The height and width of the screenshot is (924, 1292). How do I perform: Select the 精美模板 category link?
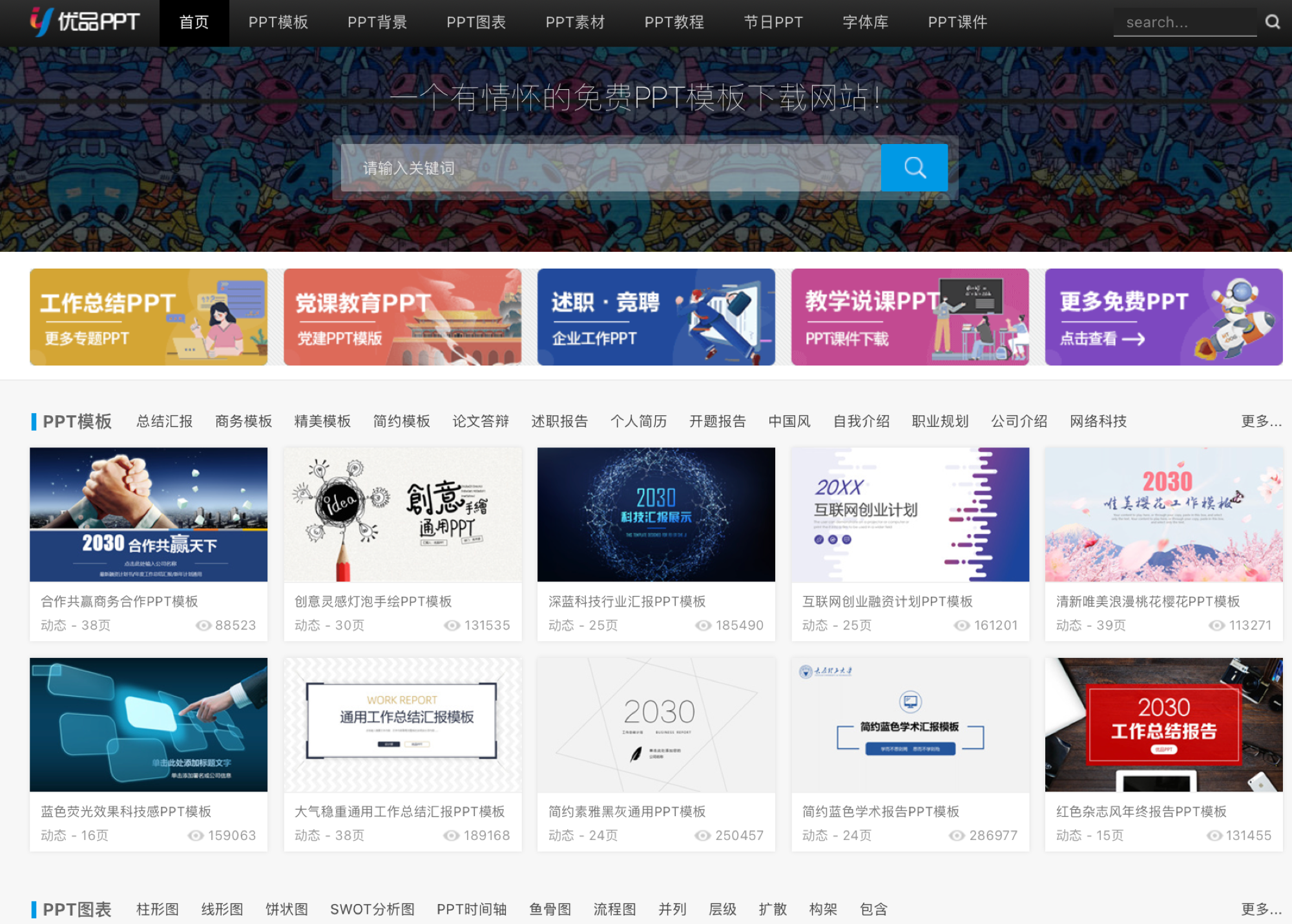pyautogui.click(x=322, y=422)
